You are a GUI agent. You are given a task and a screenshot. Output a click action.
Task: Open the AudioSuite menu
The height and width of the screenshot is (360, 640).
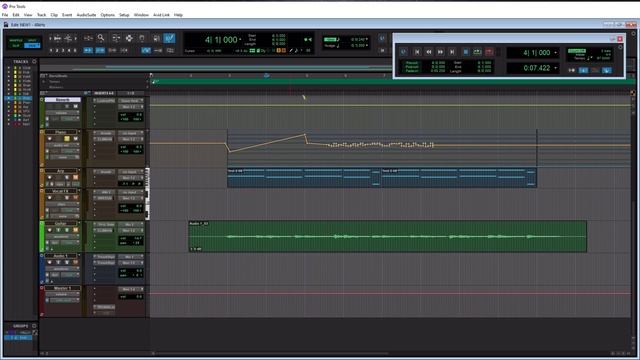pos(86,15)
